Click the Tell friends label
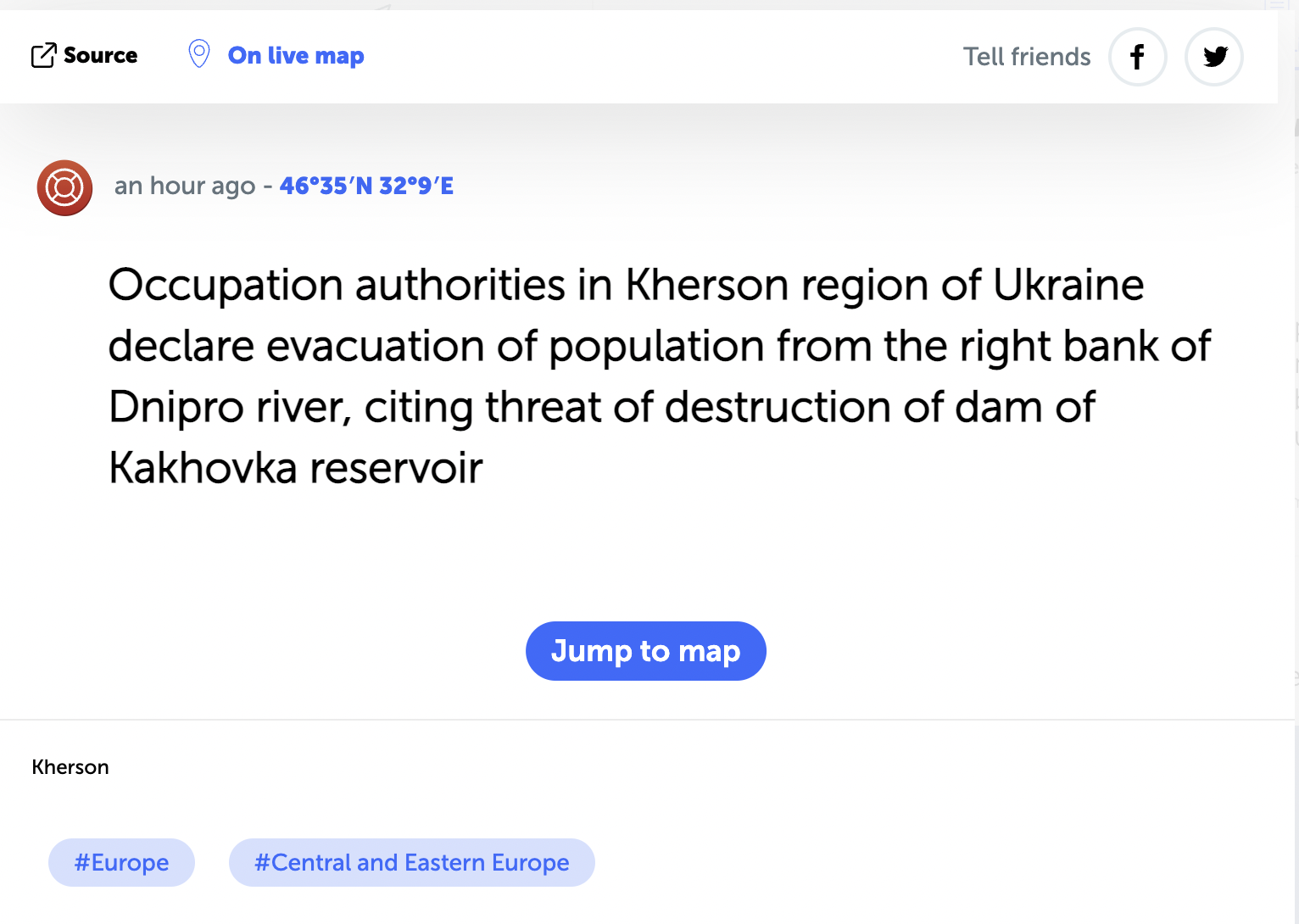 pyautogui.click(x=1027, y=57)
